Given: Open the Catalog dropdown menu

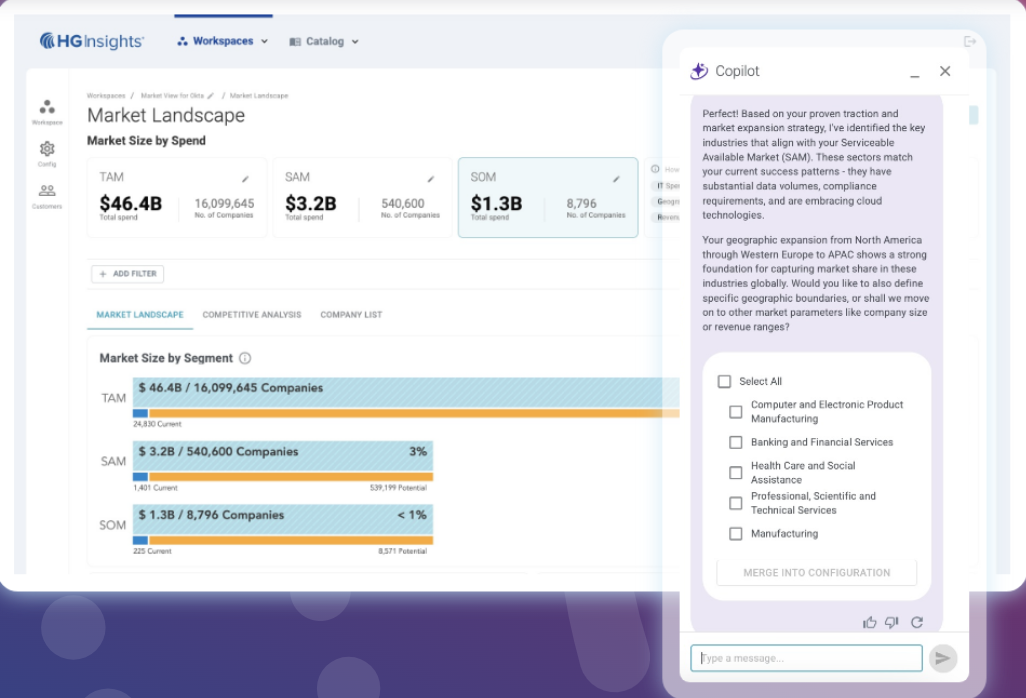Looking at the screenshot, I should tap(325, 41).
